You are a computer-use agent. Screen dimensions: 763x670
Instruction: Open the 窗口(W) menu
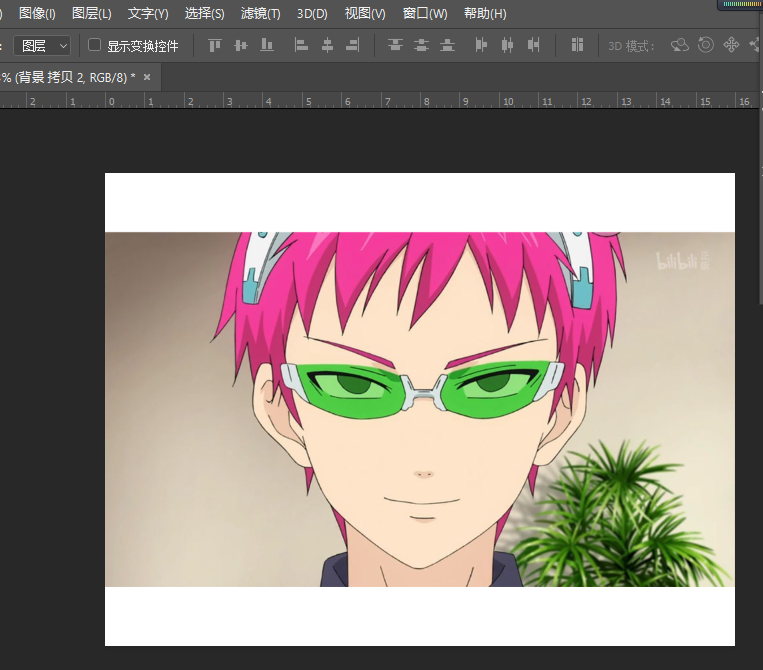tap(425, 14)
